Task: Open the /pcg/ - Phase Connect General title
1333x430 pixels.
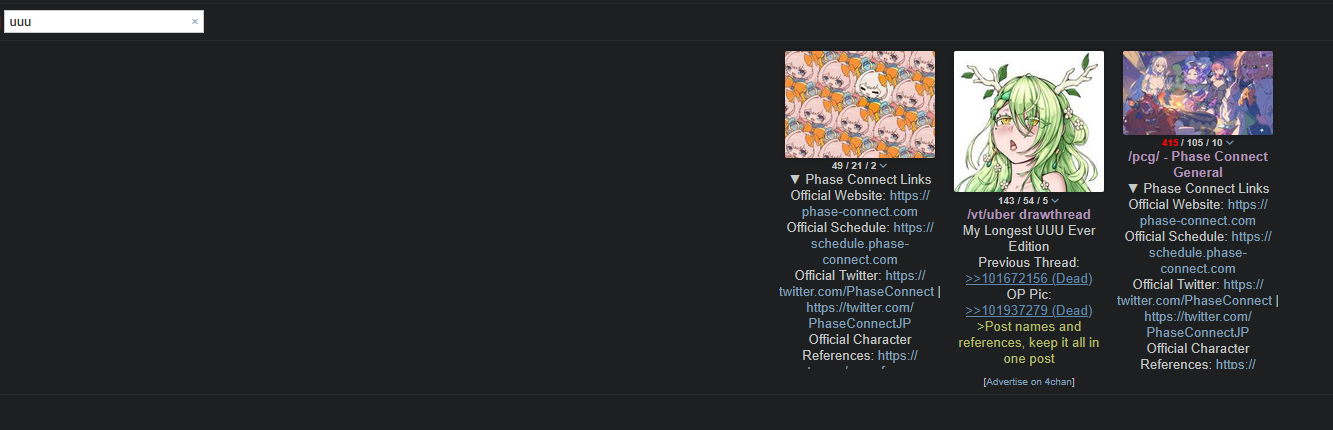Action: pos(1198,164)
